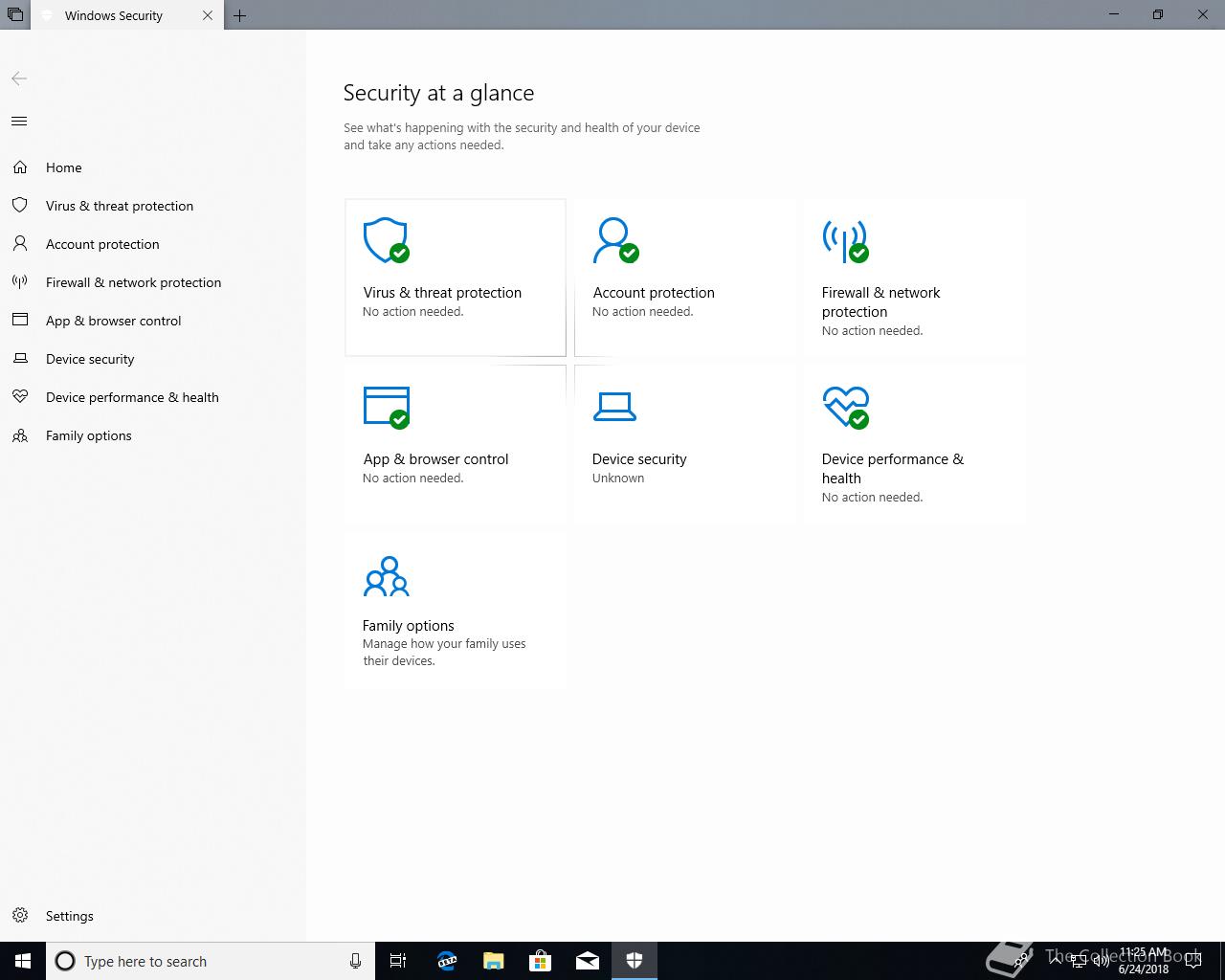Click the Settings gear in sidebar
The image size is (1225, 980).
(20, 916)
